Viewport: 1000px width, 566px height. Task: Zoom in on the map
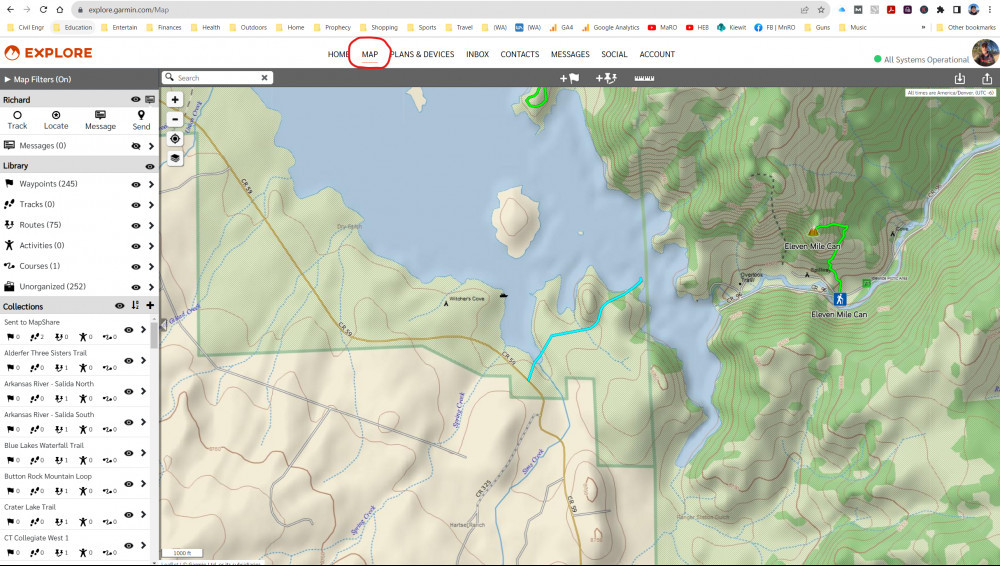175,100
